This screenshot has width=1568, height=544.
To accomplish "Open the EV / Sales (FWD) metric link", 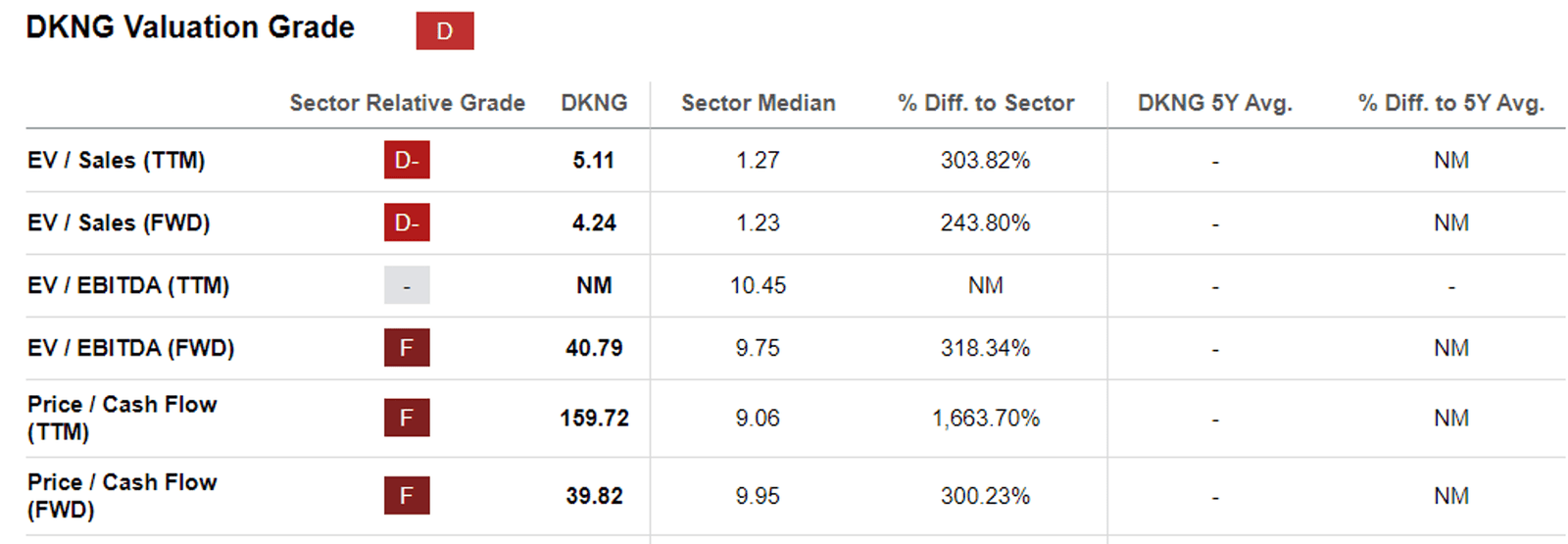I will point(119,223).
